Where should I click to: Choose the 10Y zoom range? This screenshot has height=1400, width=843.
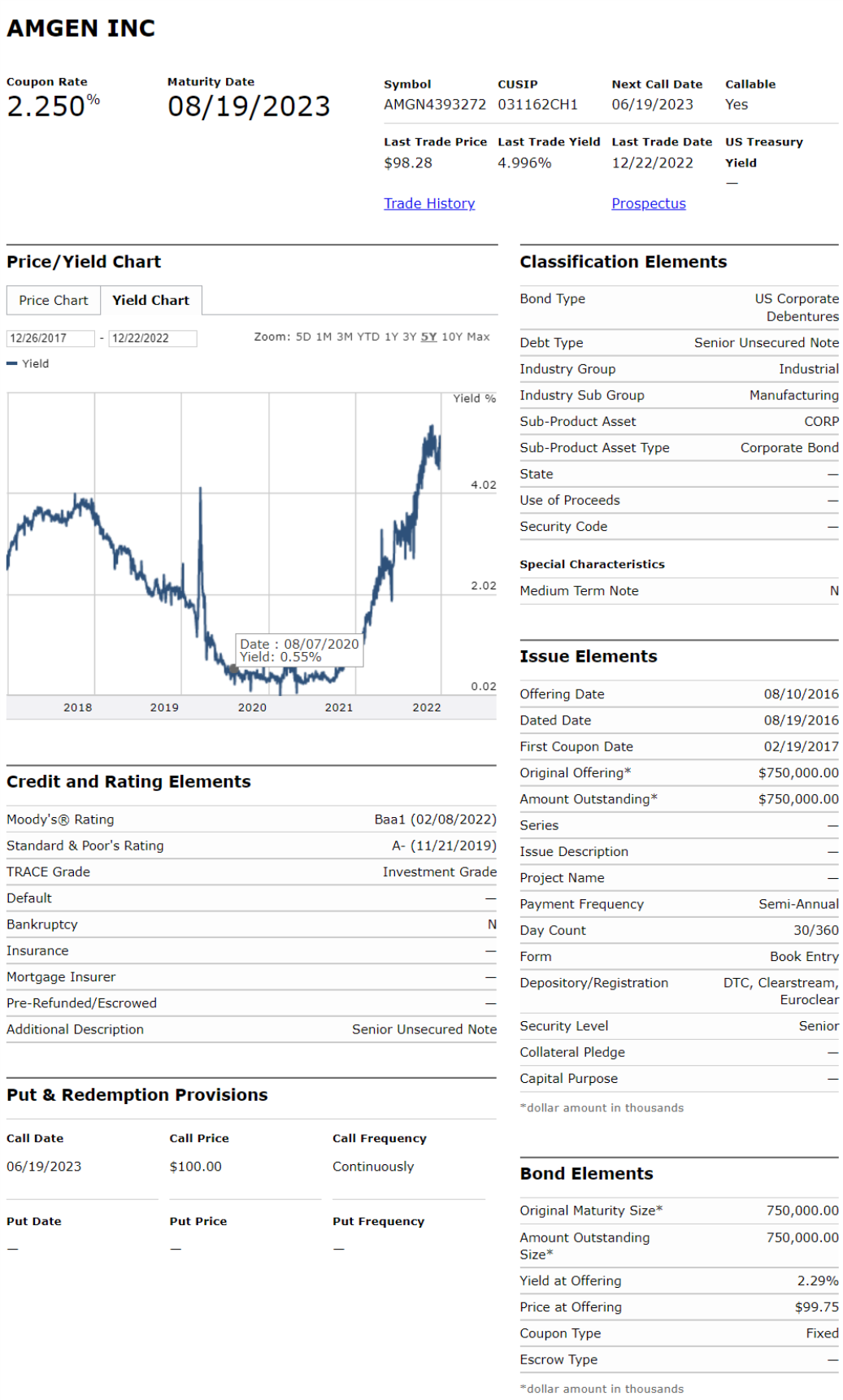(x=451, y=337)
